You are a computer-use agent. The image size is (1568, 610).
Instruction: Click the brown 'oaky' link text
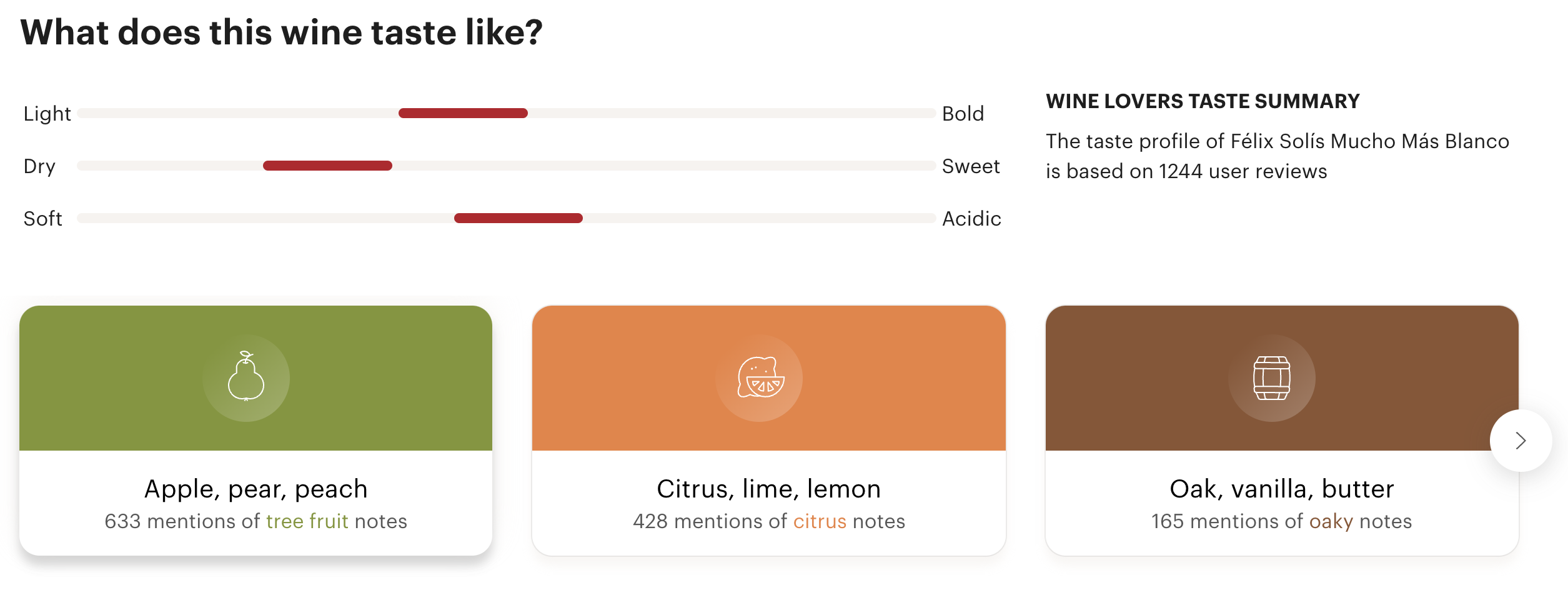tap(1331, 521)
